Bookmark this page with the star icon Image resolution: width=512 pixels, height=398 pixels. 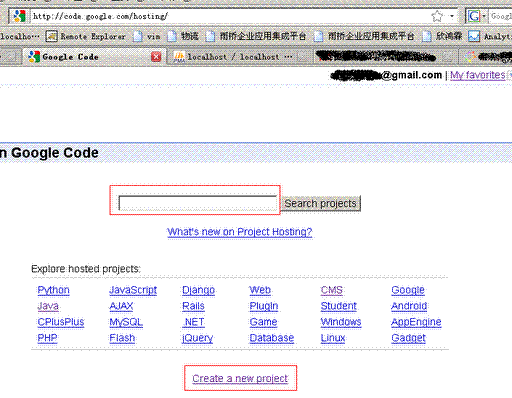tap(437, 16)
